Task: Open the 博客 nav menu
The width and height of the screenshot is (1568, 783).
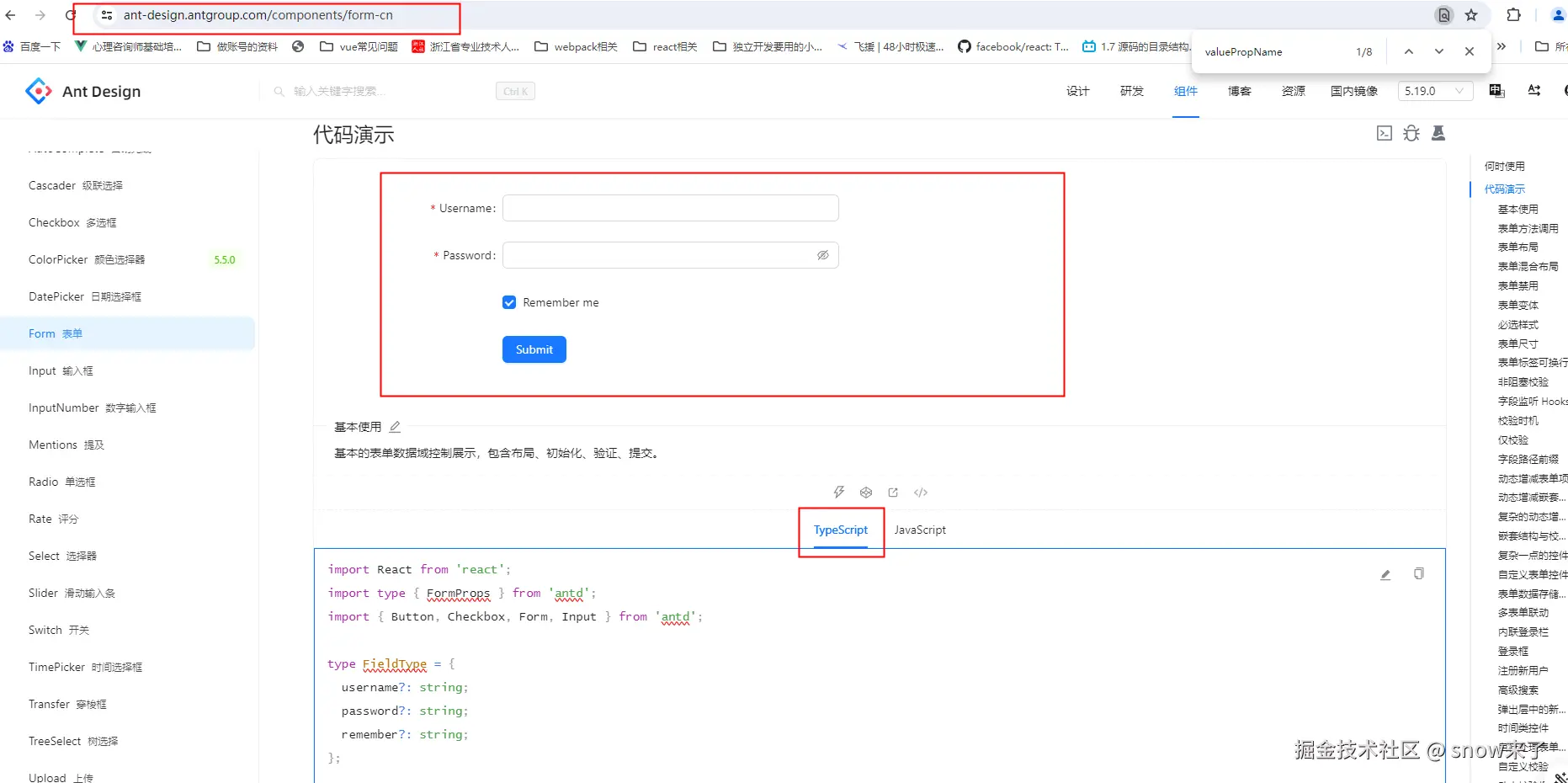Action: [1240, 91]
